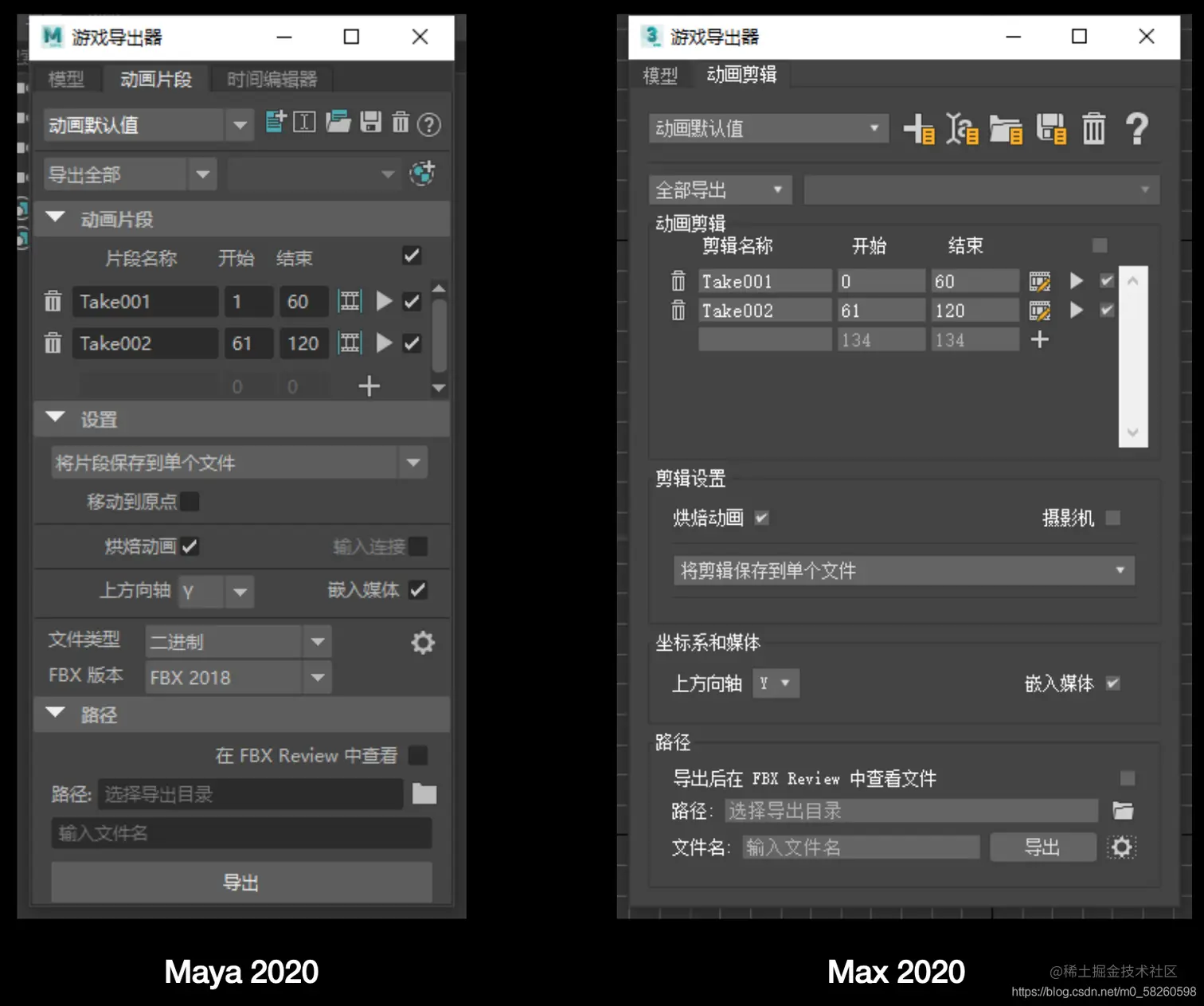Click Max clip list scrollbar

(1133, 356)
